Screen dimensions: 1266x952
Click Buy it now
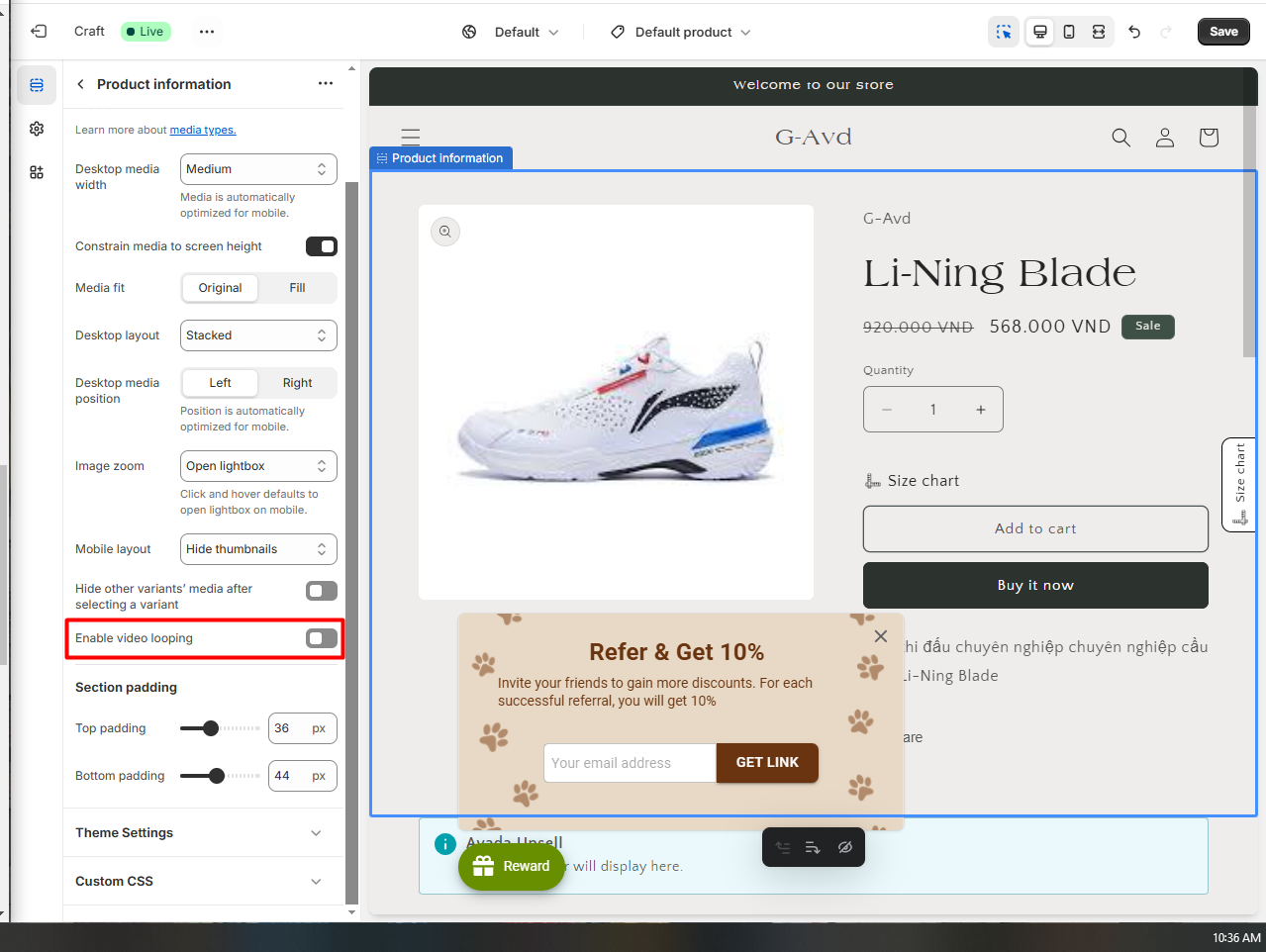point(1035,585)
